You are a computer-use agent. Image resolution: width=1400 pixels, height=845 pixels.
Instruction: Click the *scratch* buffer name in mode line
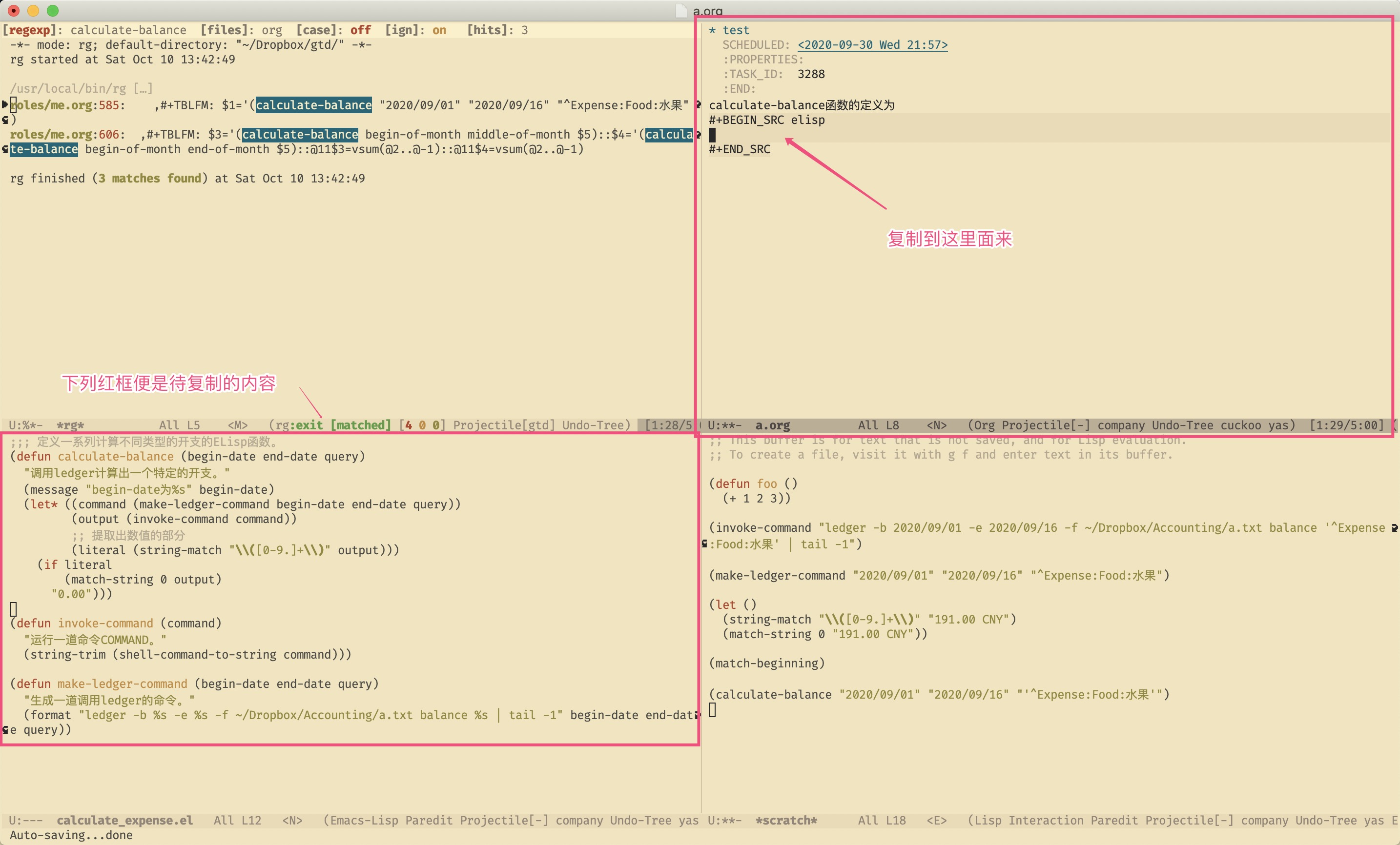pos(786,820)
